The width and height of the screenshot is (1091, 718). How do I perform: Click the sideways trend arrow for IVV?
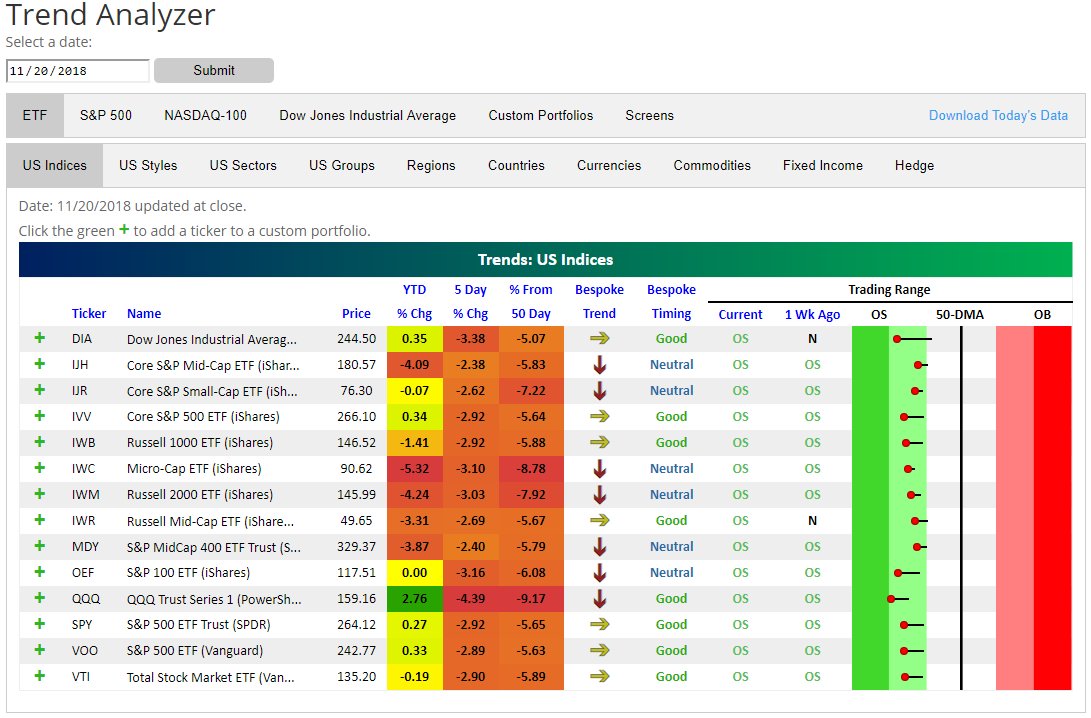(599, 416)
